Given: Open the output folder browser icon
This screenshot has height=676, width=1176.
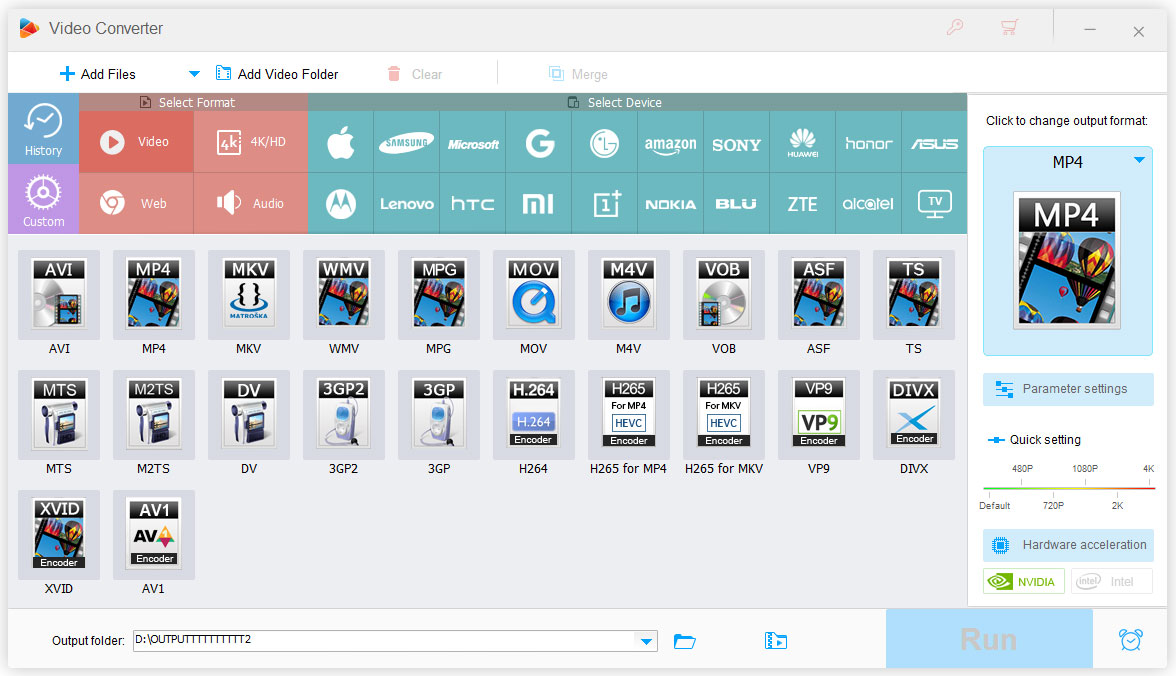Looking at the screenshot, I should click(684, 641).
